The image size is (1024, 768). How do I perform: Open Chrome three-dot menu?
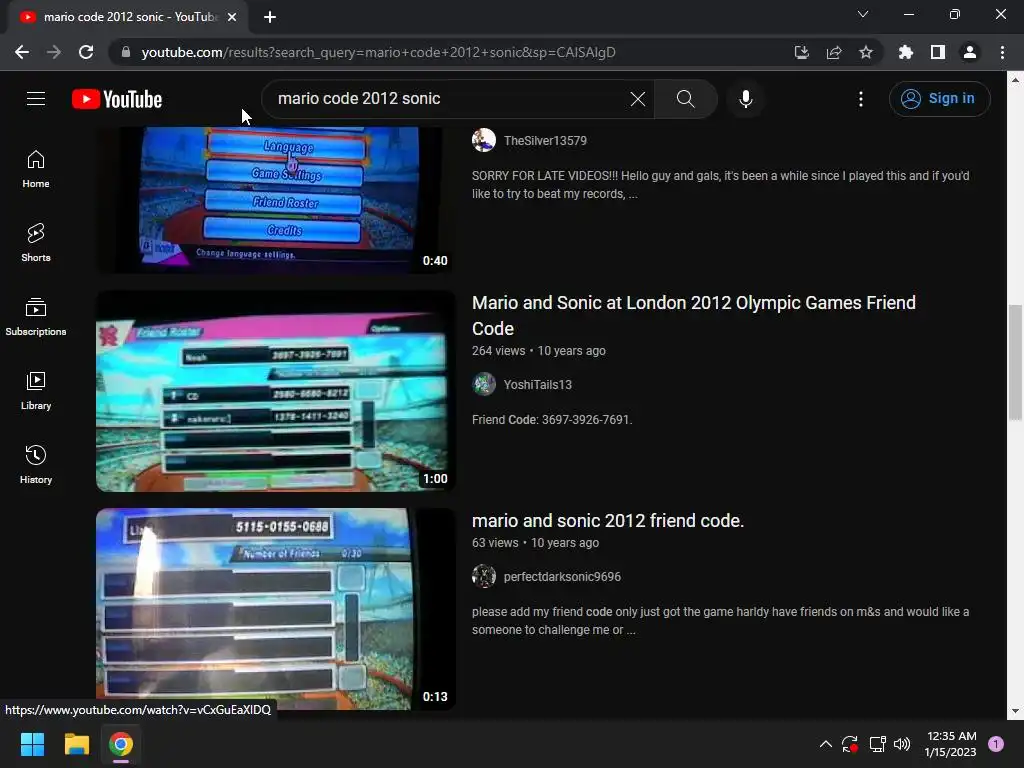(x=1002, y=52)
